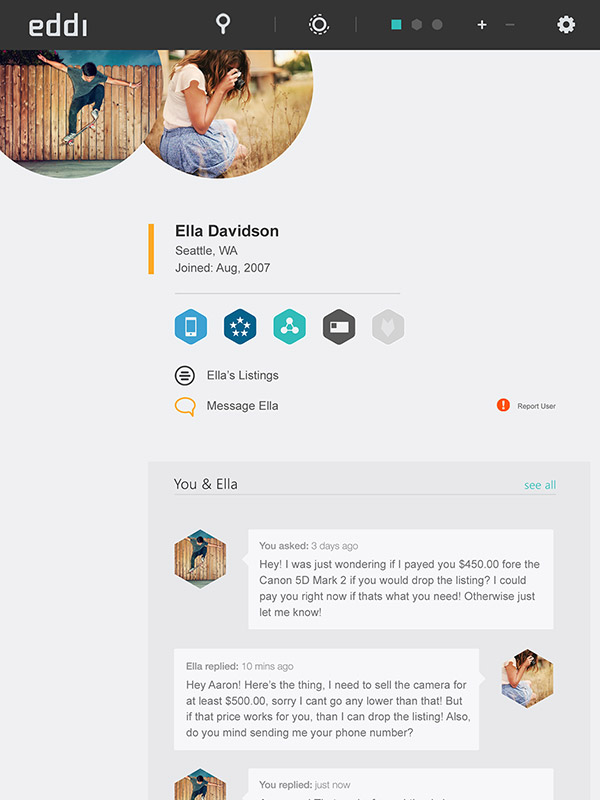Select the grey circle view toggle
The height and width of the screenshot is (800, 600).
coord(437,24)
